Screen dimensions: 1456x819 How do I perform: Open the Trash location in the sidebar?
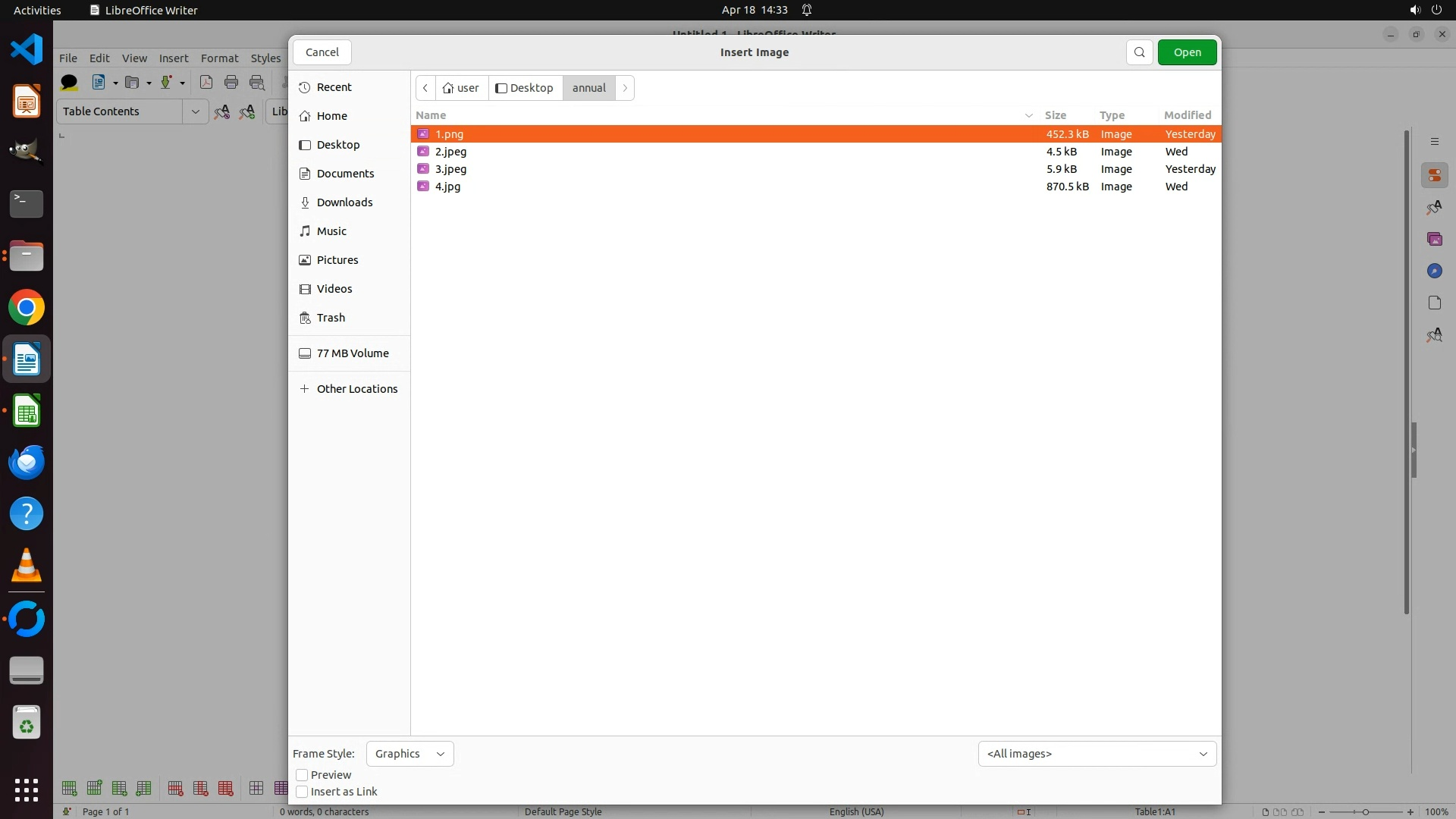(x=331, y=318)
